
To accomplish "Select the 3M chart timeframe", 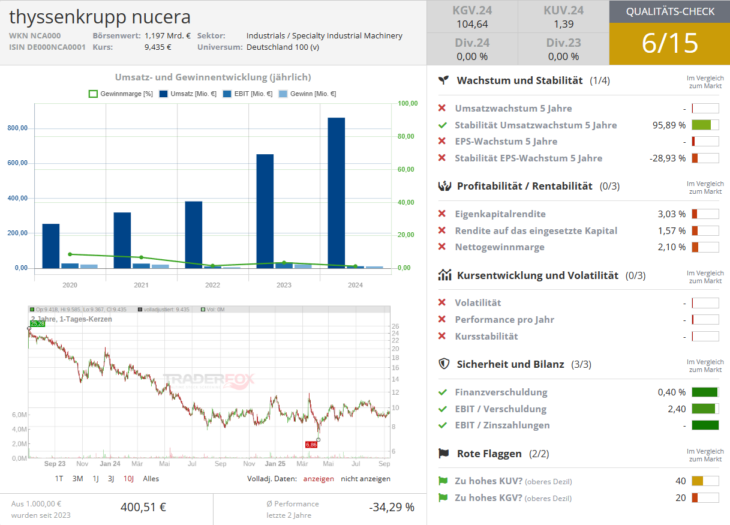I will coord(78,478).
